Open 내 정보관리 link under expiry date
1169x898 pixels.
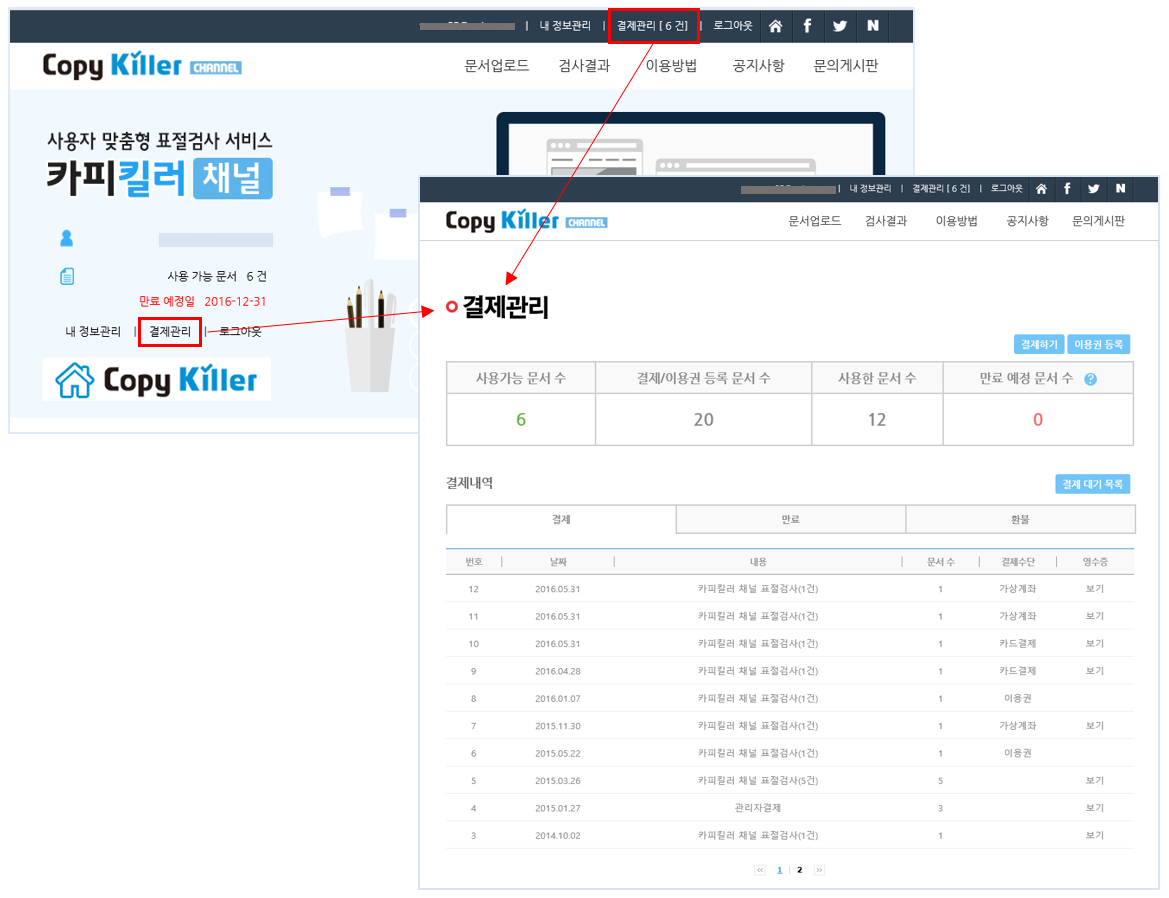93,332
